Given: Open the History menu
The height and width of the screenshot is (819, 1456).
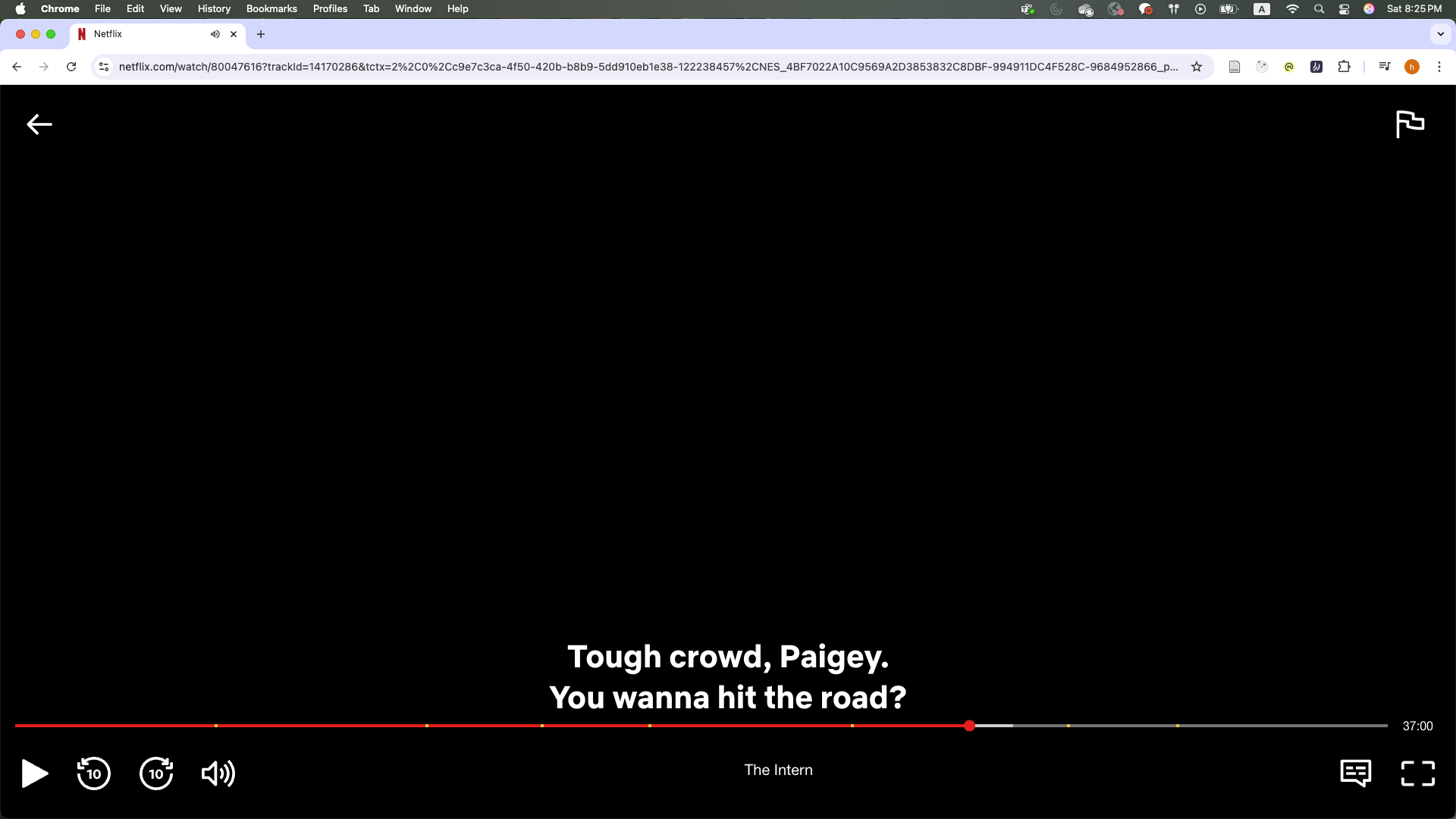Looking at the screenshot, I should point(214,9).
